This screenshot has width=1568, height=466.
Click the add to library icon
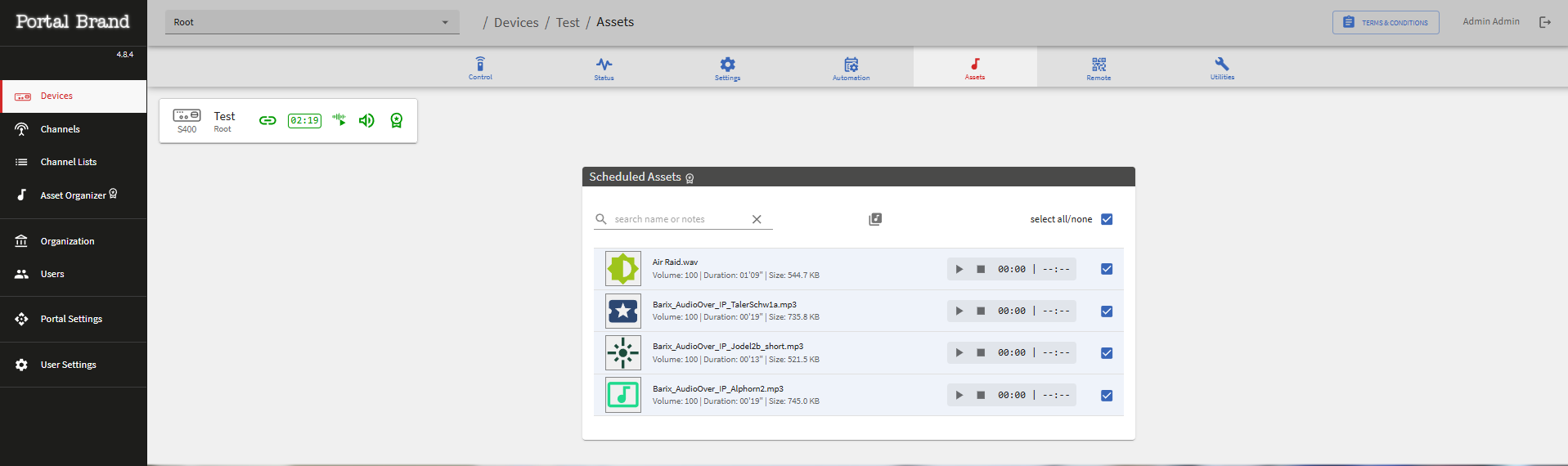pyautogui.click(x=875, y=219)
